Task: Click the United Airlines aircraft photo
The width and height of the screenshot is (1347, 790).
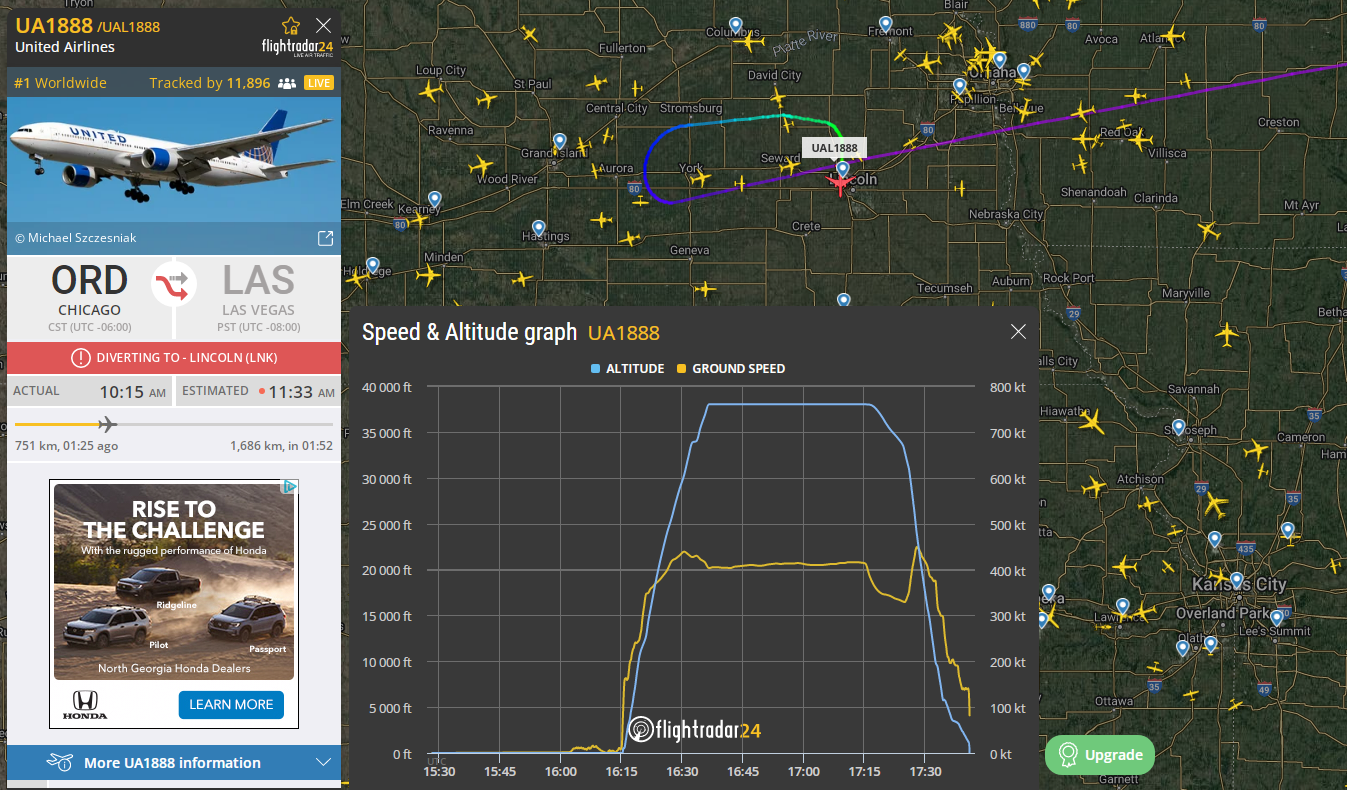Action: click(x=174, y=160)
